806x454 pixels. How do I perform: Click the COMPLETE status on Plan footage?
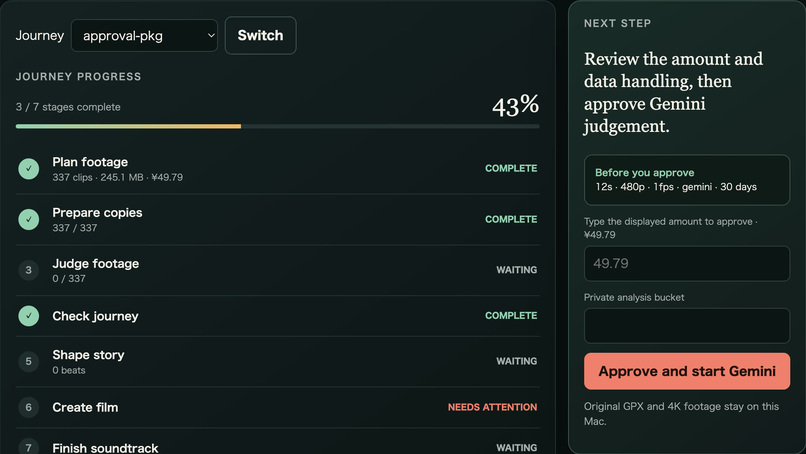[511, 168]
